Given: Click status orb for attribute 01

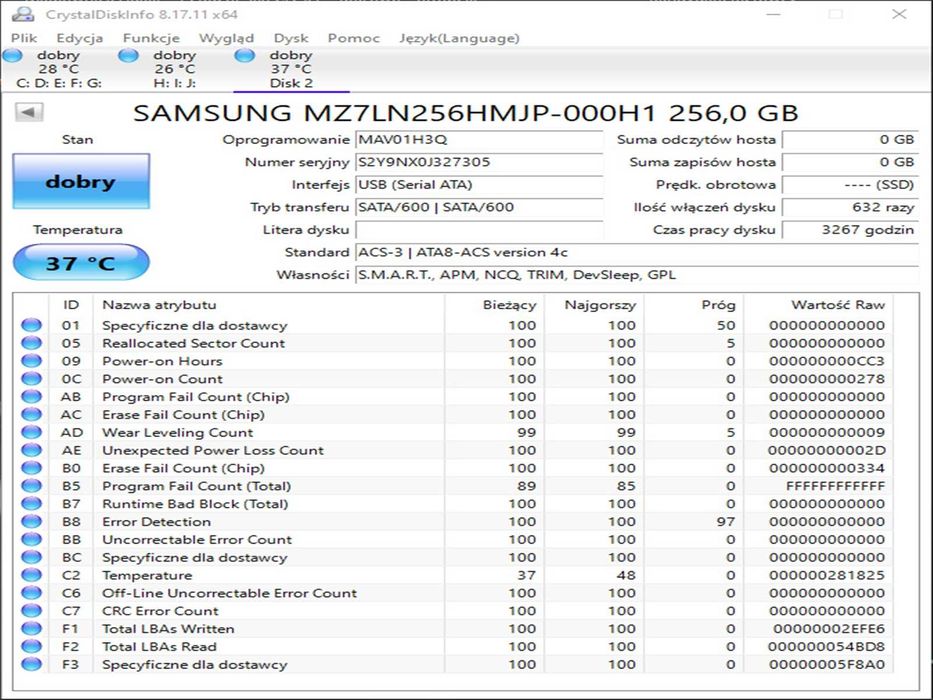Looking at the screenshot, I should point(32,325).
